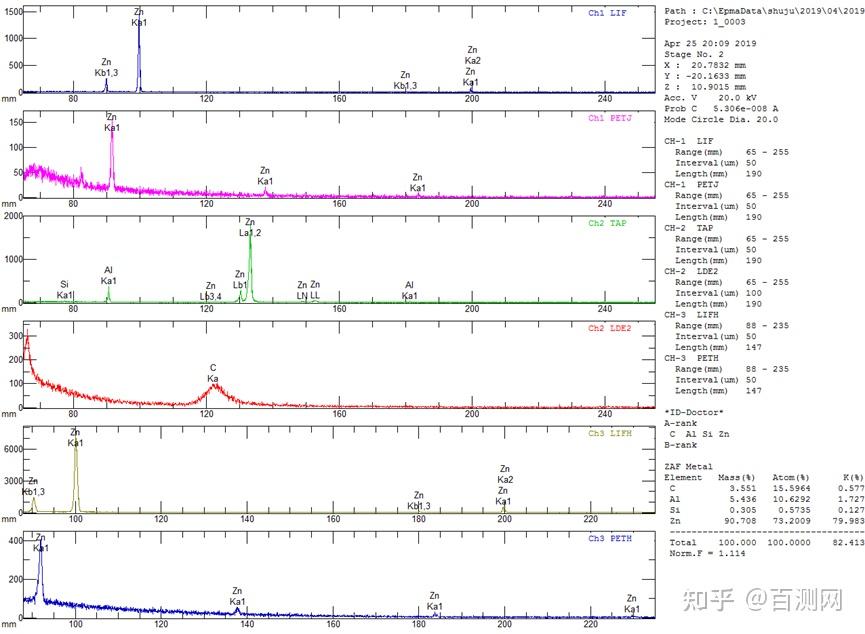Select the Zn Kb1,3 peak in Ch1 LIF
865x634 pixels.
pyautogui.click(x=106, y=85)
